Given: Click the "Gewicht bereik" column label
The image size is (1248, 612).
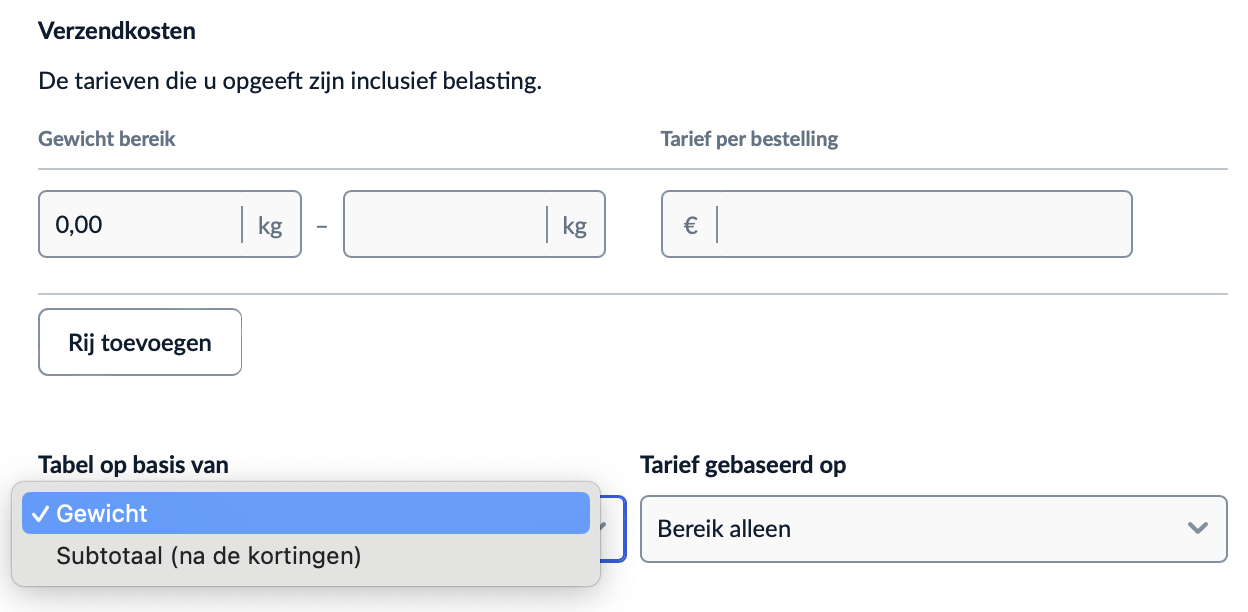Looking at the screenshot, I should pos(107,139).
